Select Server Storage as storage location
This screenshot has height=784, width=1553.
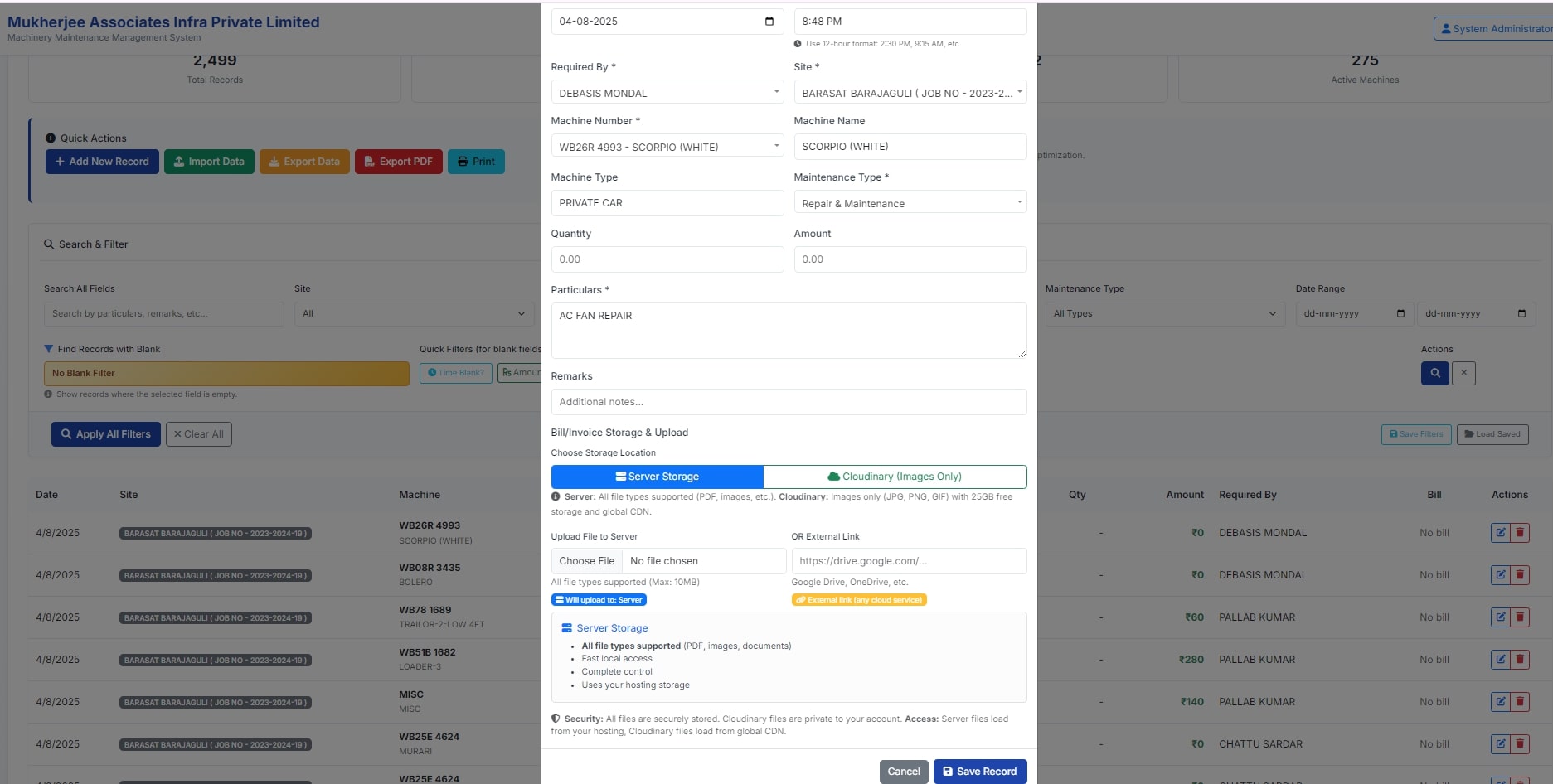click(657, 477)
